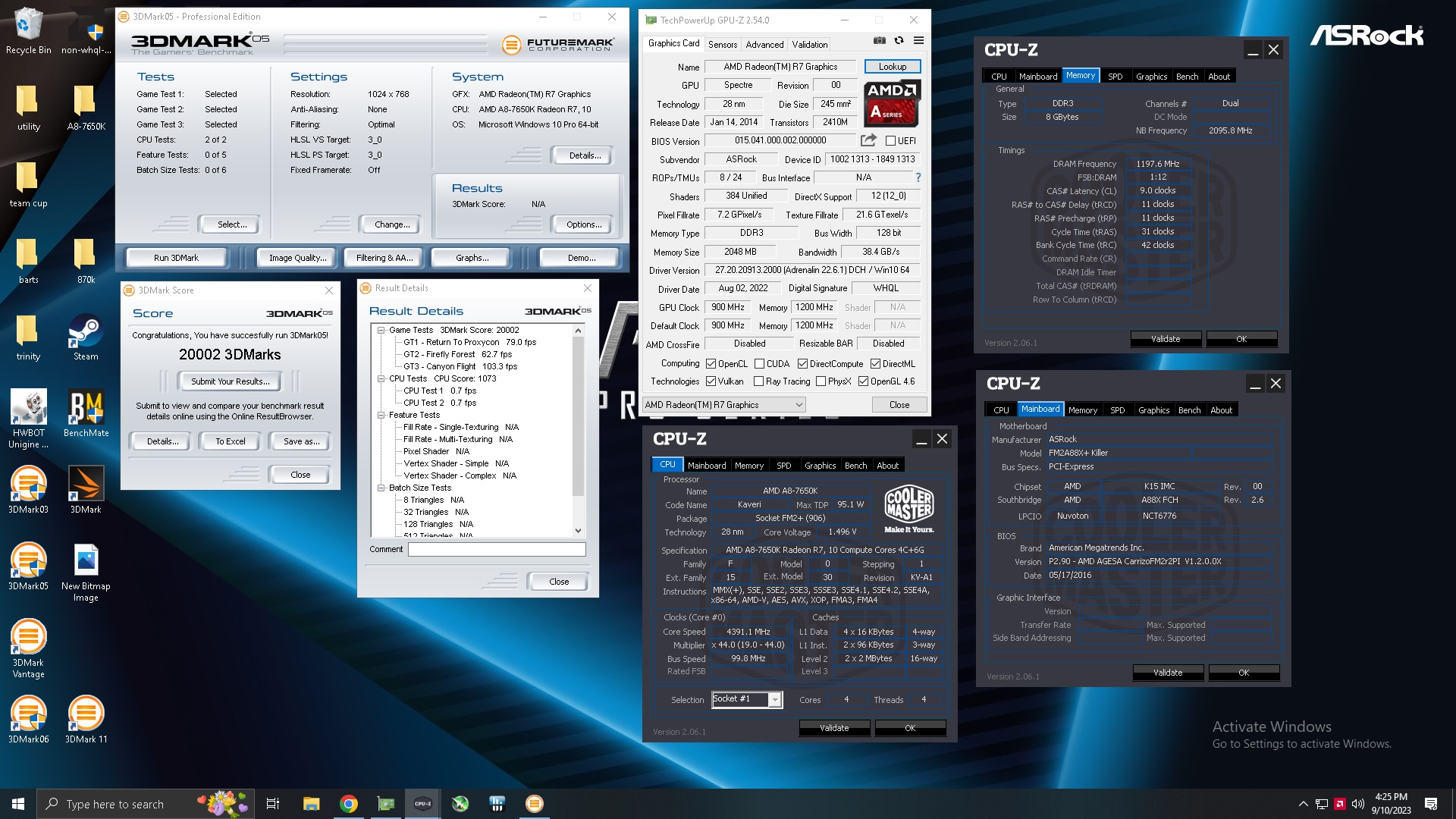Open Steam desktop shortcut
Image resolution: width=1456 pixels, height=819 pixels.
(86, 338)
